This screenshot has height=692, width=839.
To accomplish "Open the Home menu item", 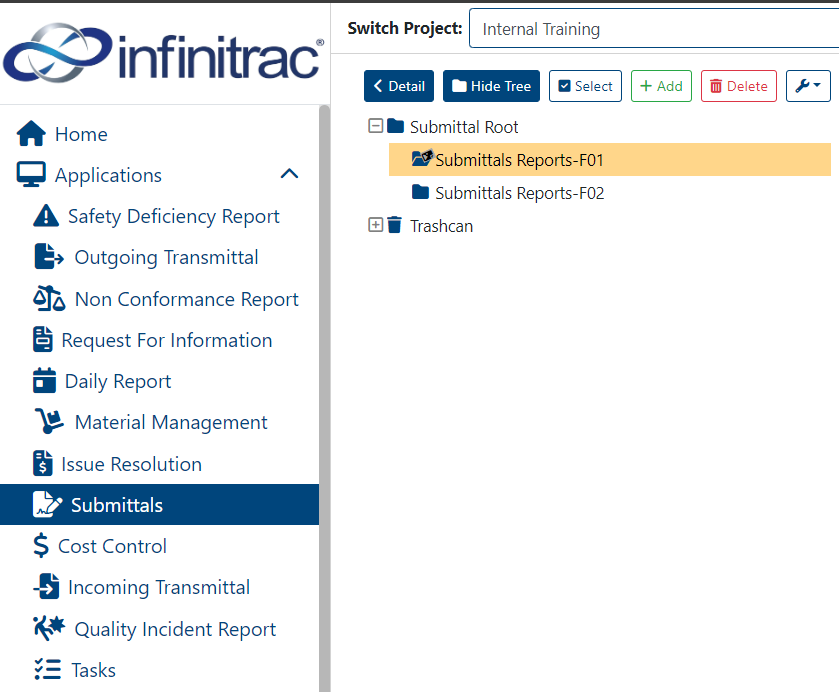I will [x=81, y=134].
